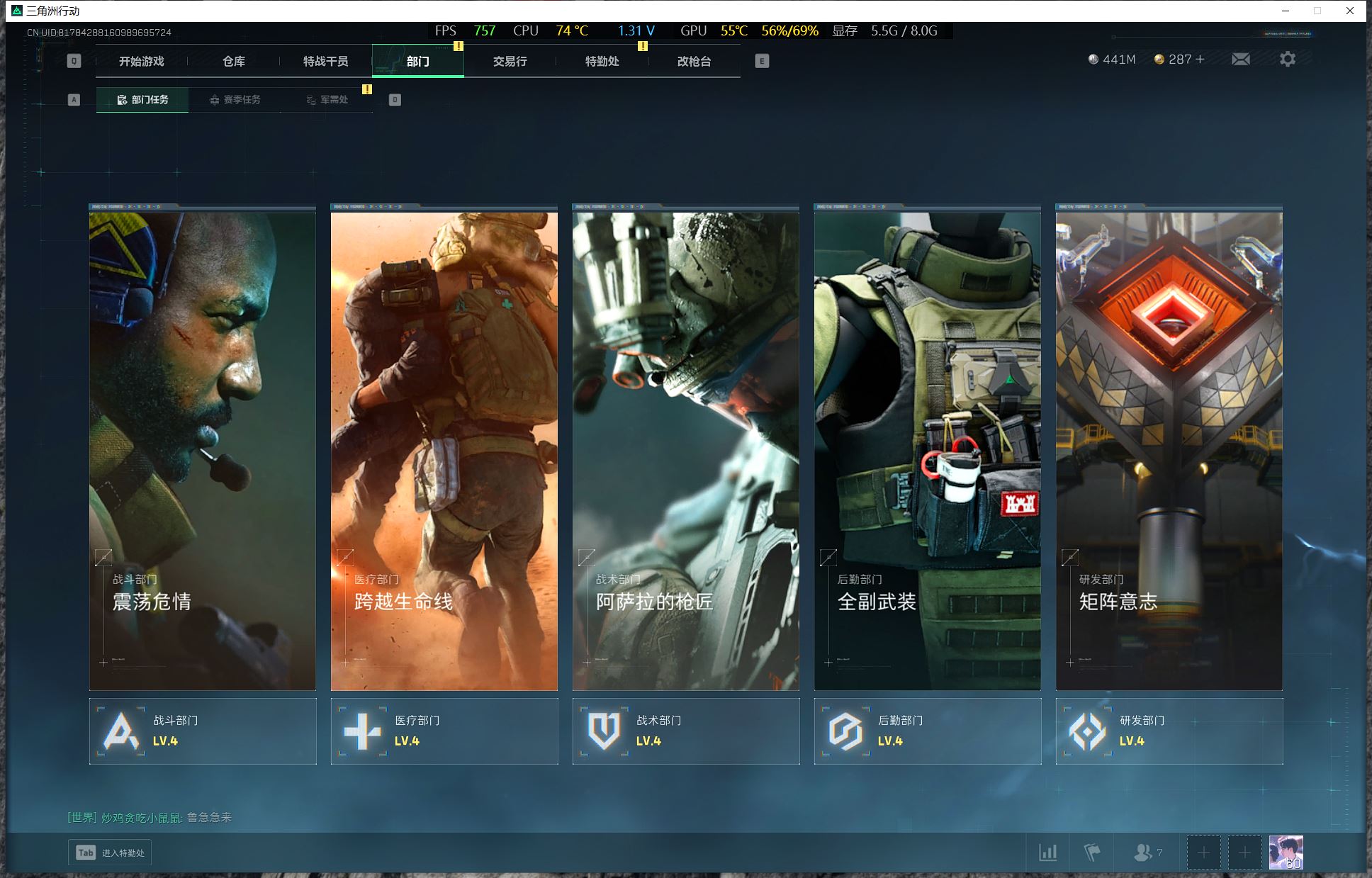Select the 医疗部门 LV.4 panel
This screenshot has width=1372, height=878.
tap(444, 731)
